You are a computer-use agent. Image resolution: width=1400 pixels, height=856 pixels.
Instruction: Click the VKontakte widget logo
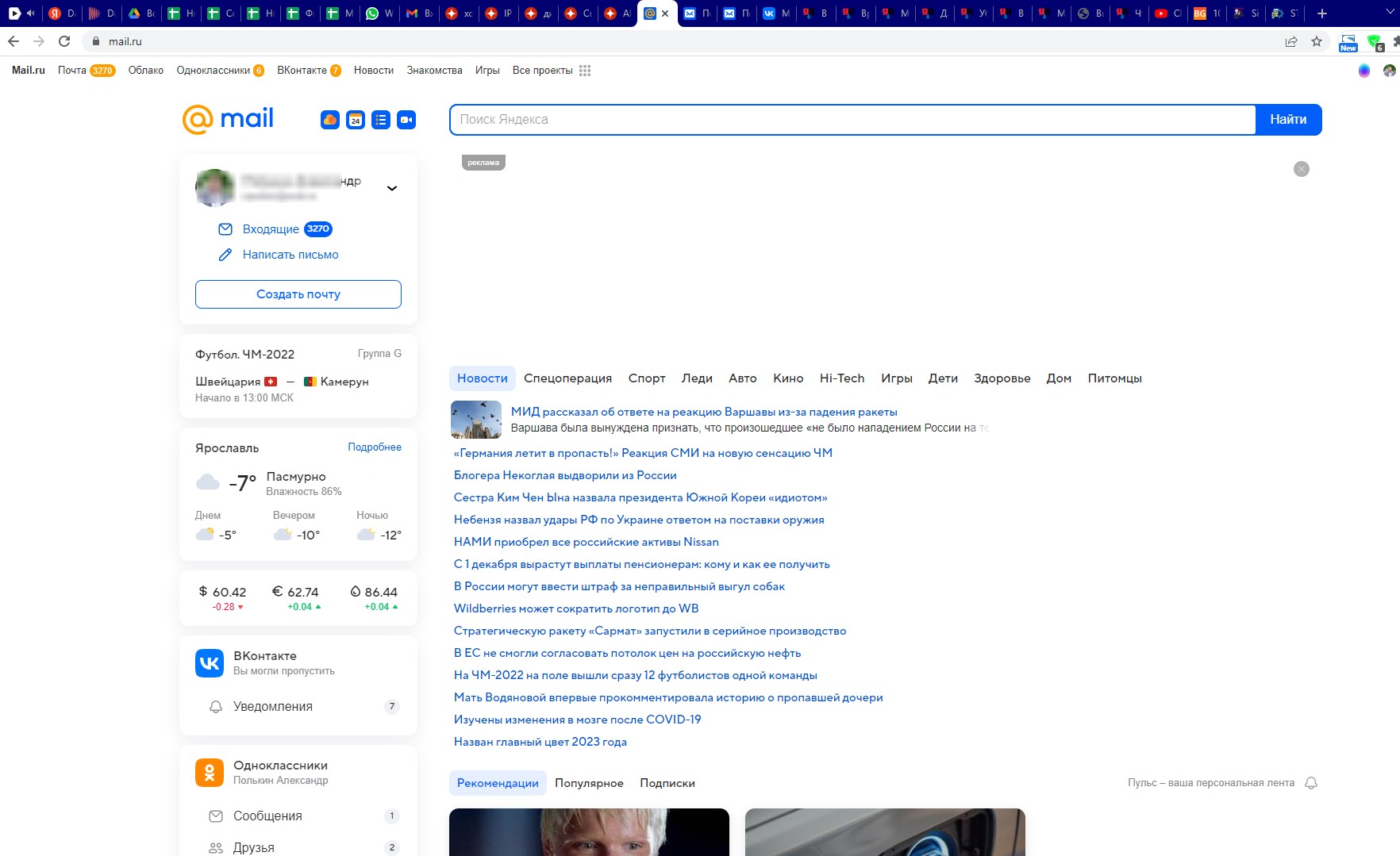coord(210,663)
